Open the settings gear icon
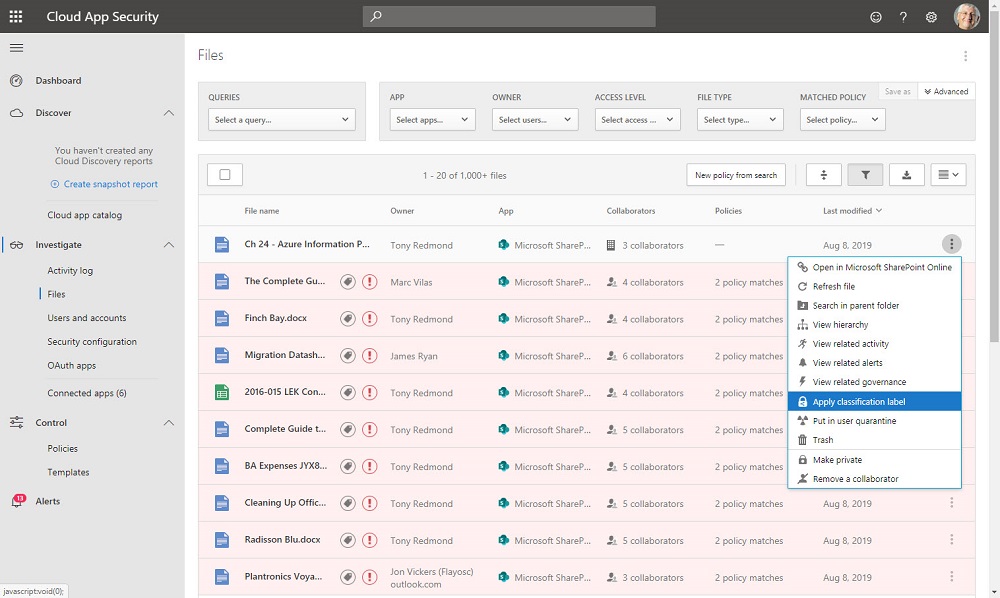This screenshot has width=1000, height=598. [x=931, y=17]
